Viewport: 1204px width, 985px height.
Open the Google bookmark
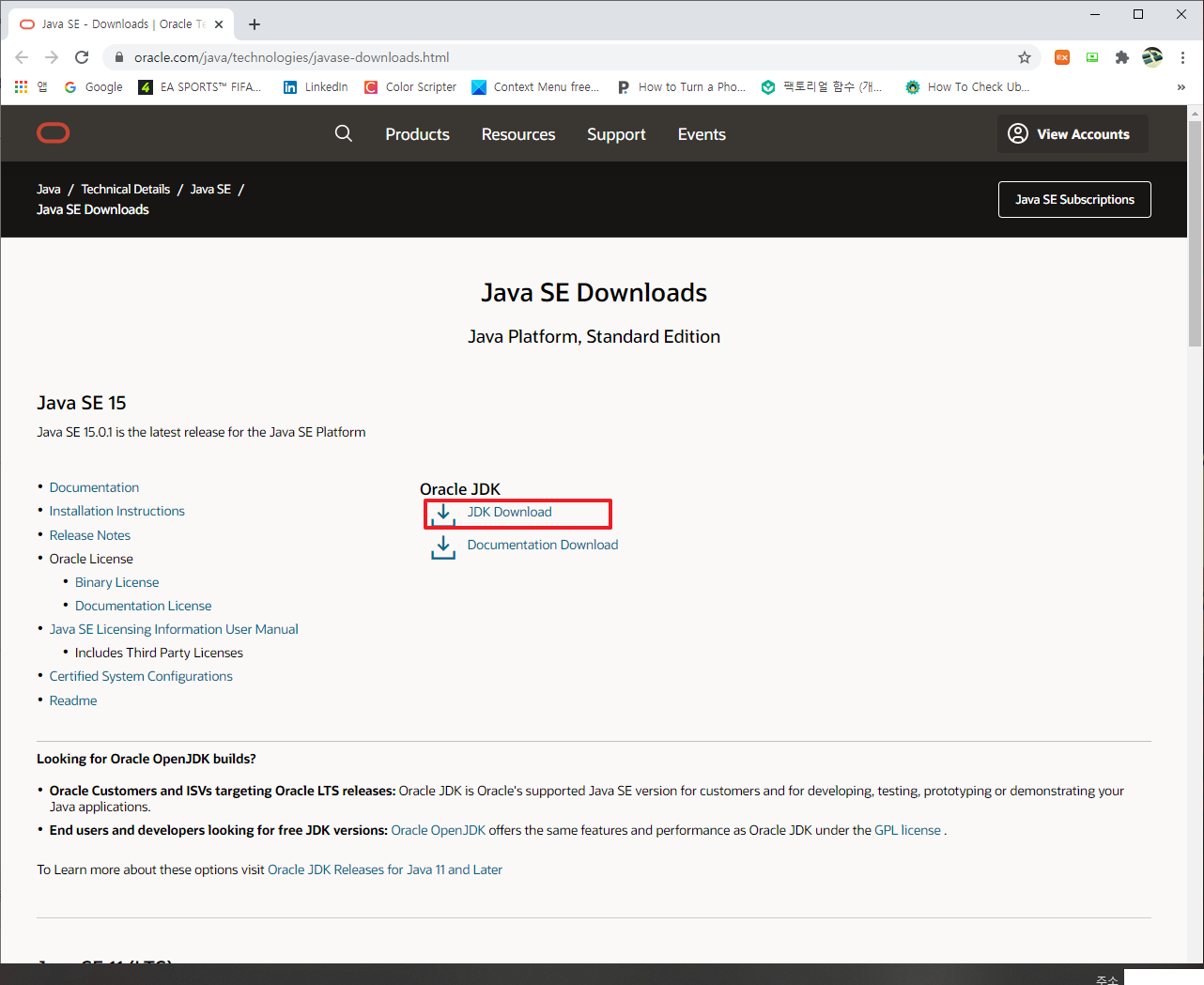click(x=93, y=86)
